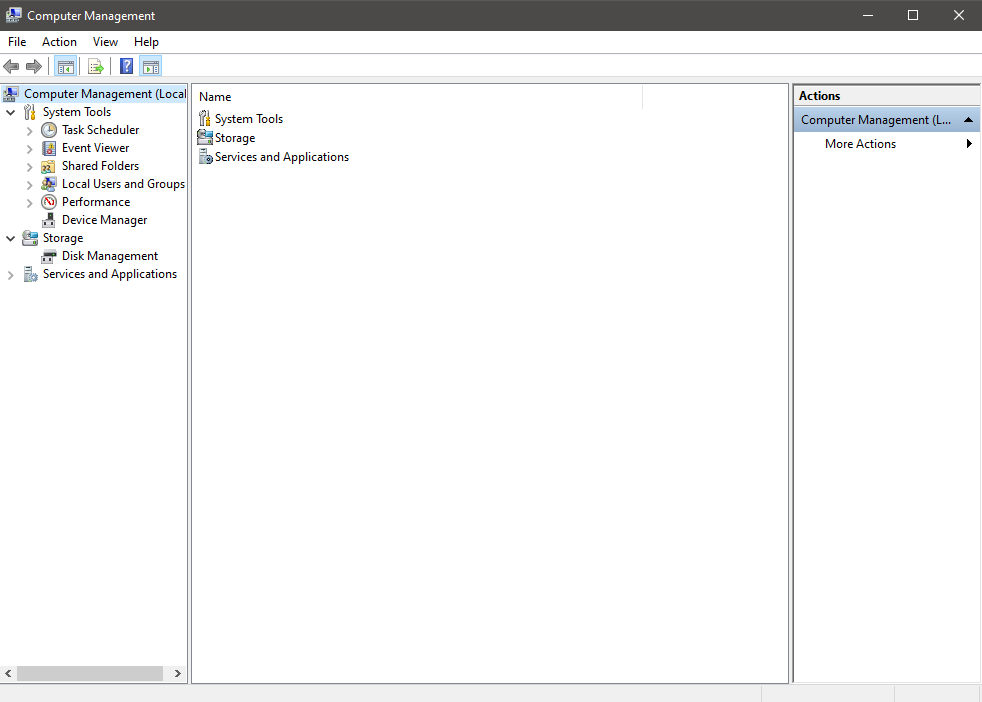Click tree pane scroll left arrow
The height and width of the screenshot is (702, 982).
[8, 674]
